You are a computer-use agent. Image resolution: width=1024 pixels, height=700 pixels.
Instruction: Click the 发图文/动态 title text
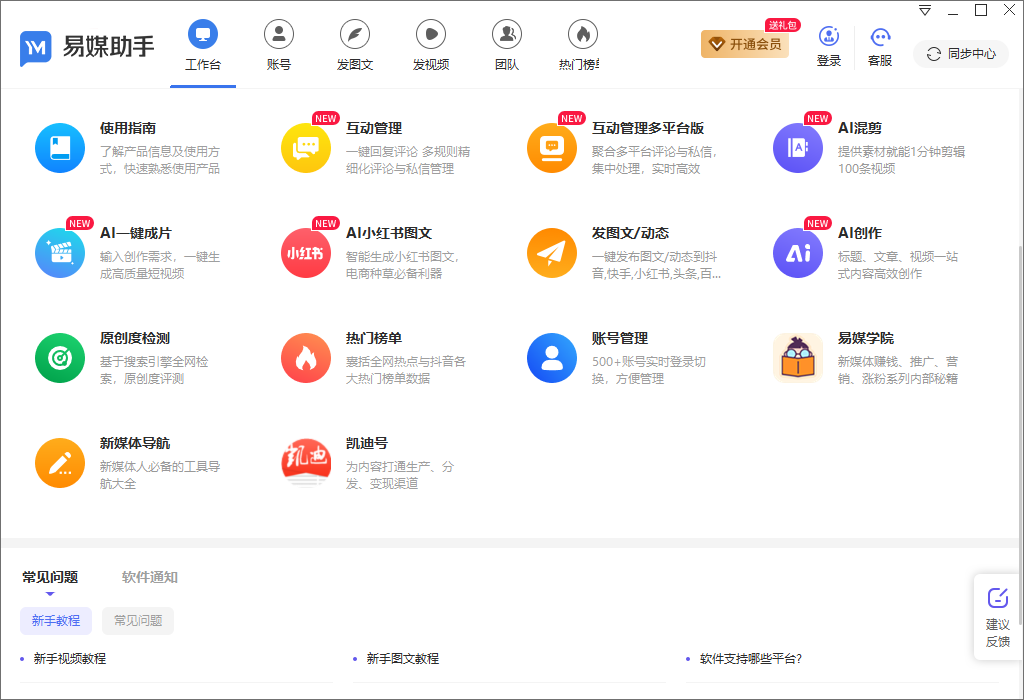click(x=630, y=233)
